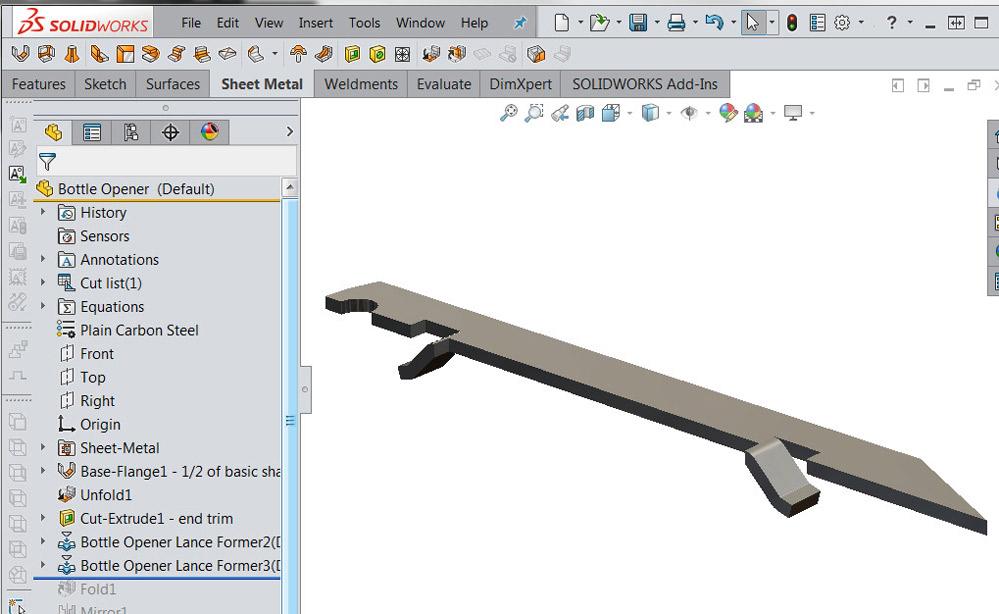
Task: Click the Undo arrow icon
Action: (713, 23)
